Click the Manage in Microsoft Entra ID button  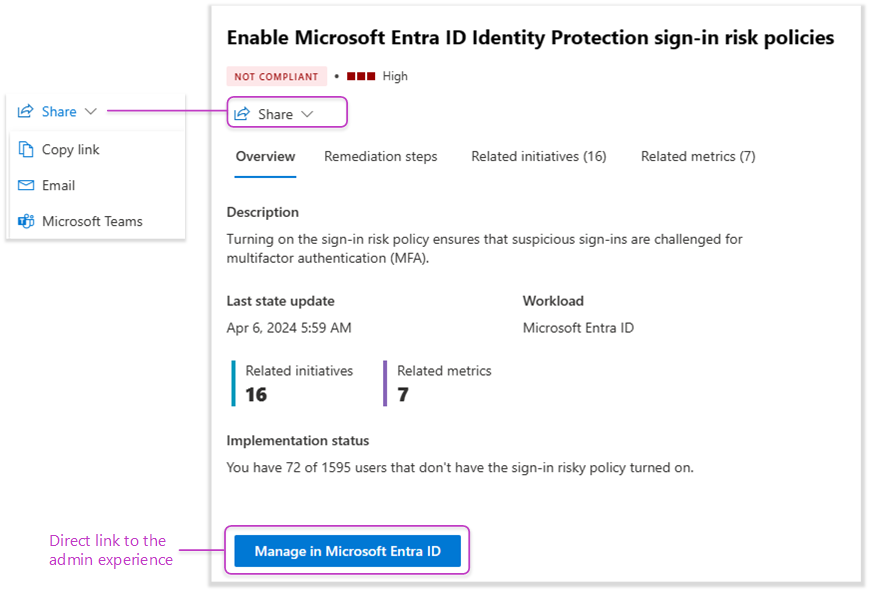[x=347, y=551]
